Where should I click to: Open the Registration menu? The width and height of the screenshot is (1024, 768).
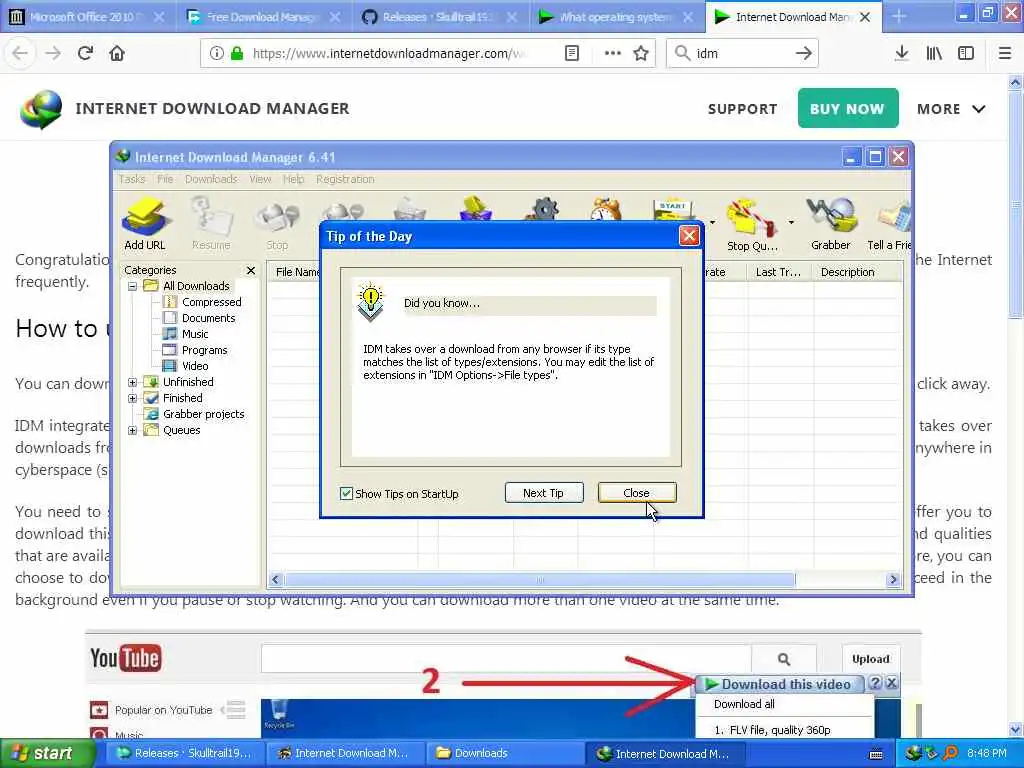(345, 179)
